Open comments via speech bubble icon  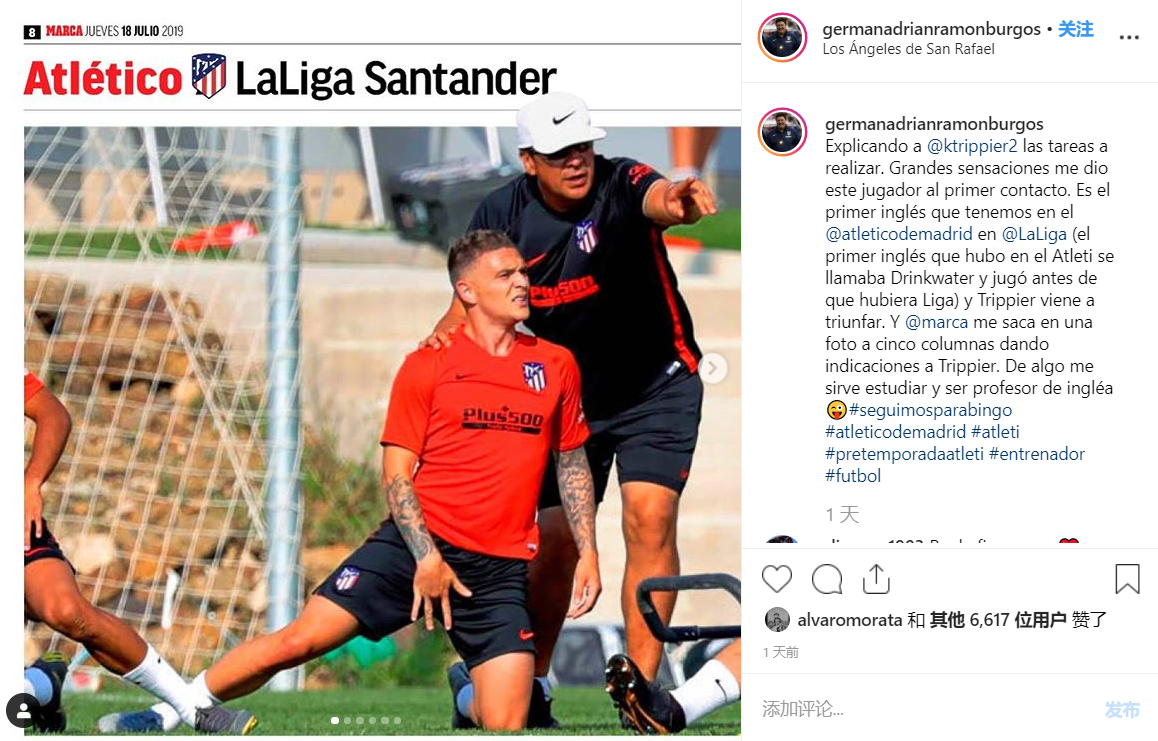[826, 579]
